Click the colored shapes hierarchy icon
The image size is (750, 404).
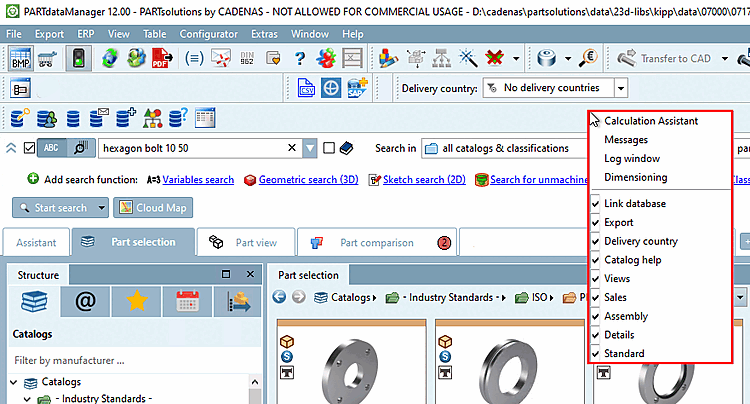click(x=153, y=119)
